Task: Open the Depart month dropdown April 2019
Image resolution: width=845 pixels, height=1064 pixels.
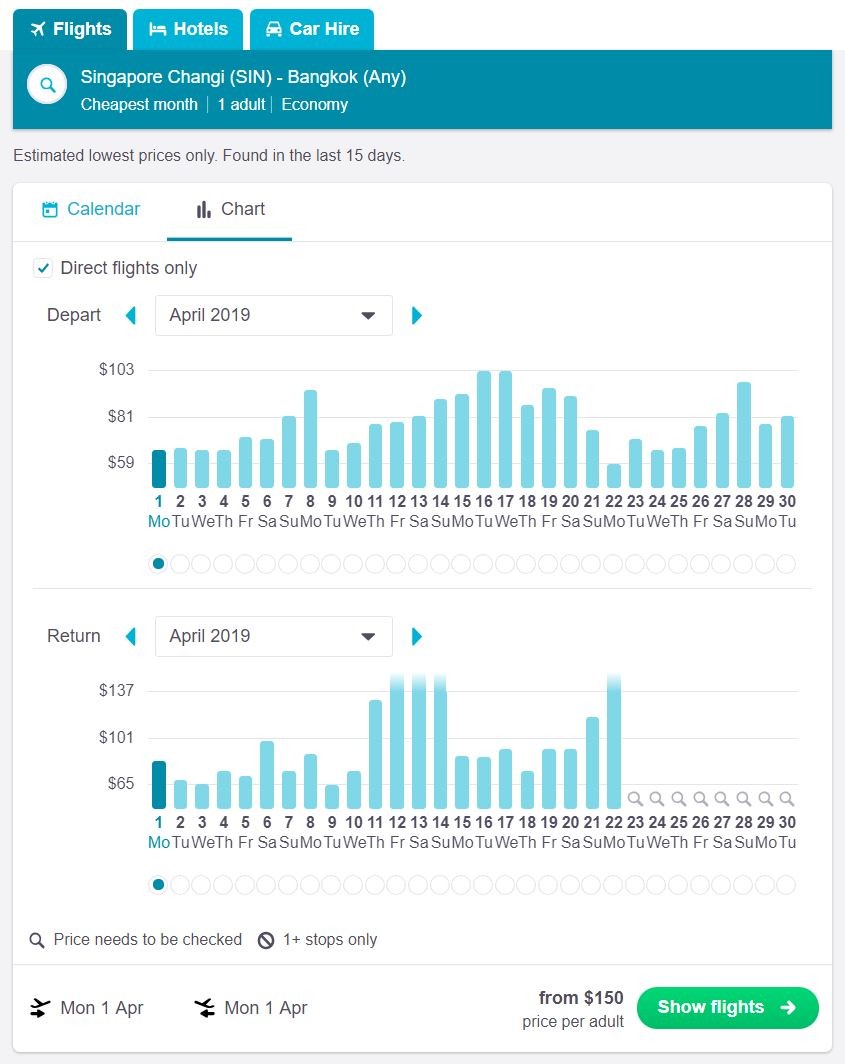Action: pos(273,316)
